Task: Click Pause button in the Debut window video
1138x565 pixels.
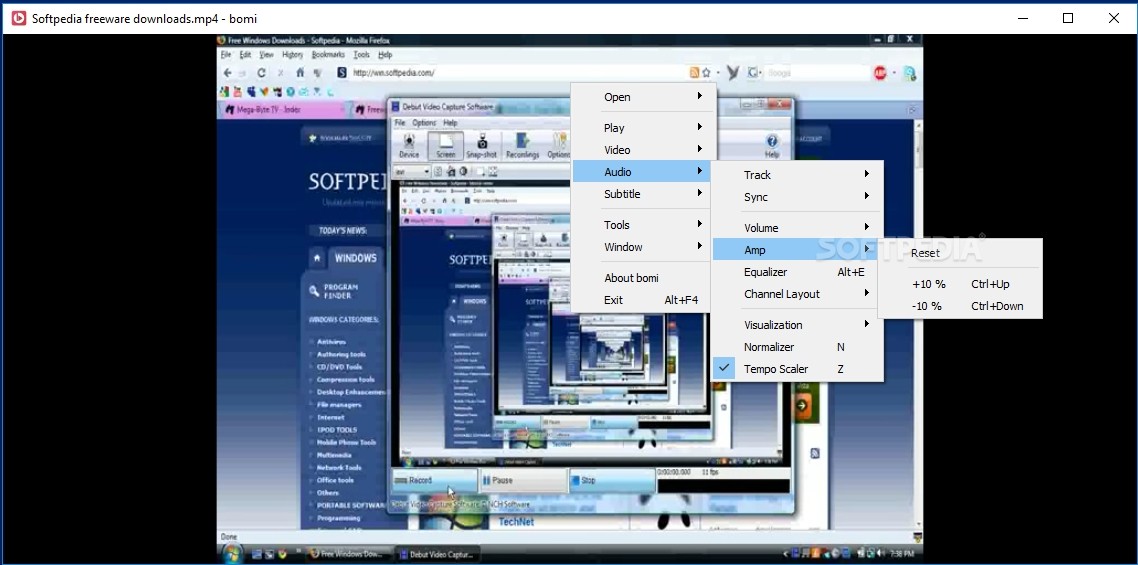Action: tap(523, 481)
